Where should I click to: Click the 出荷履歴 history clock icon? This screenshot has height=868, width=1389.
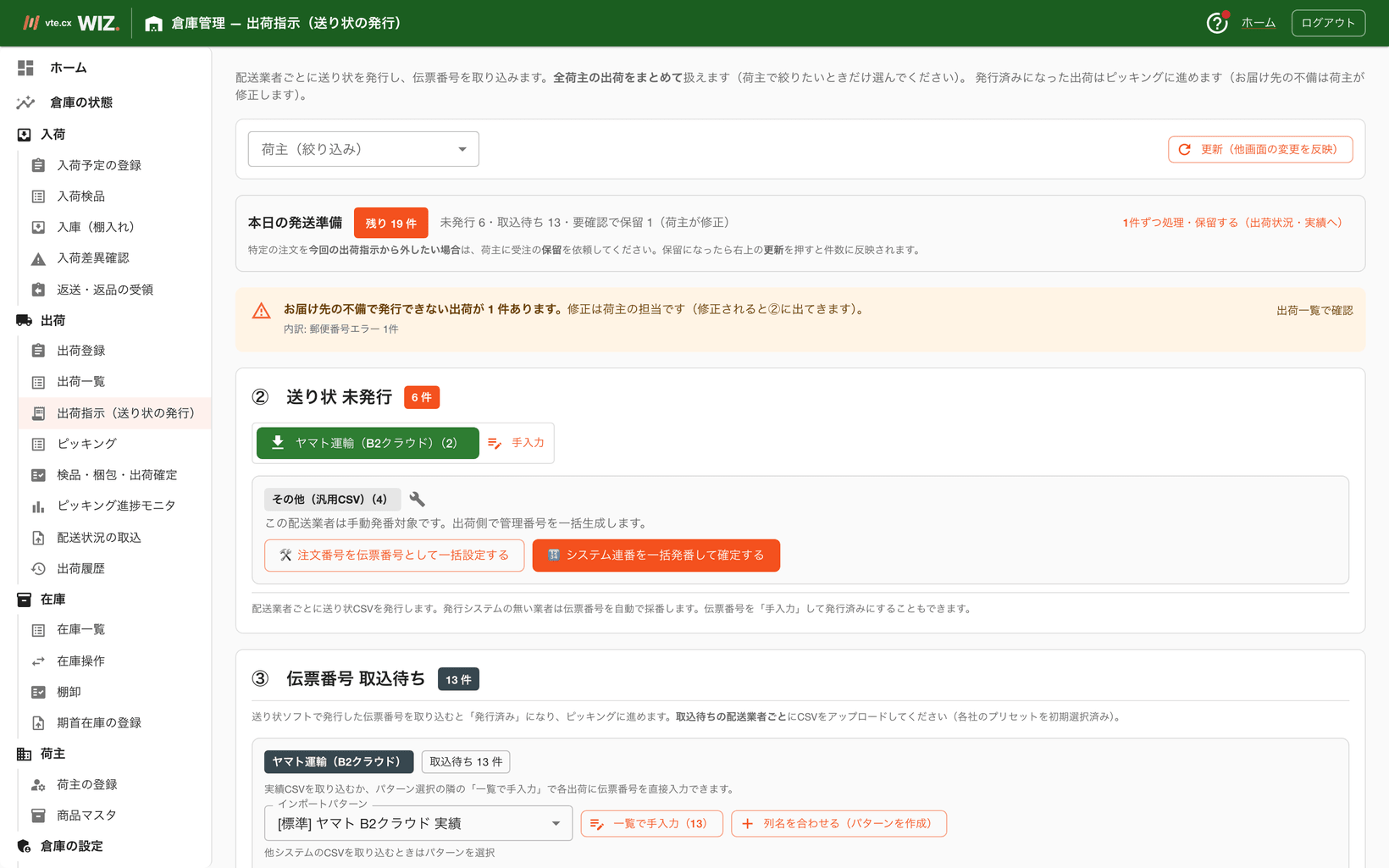[38, 568]
